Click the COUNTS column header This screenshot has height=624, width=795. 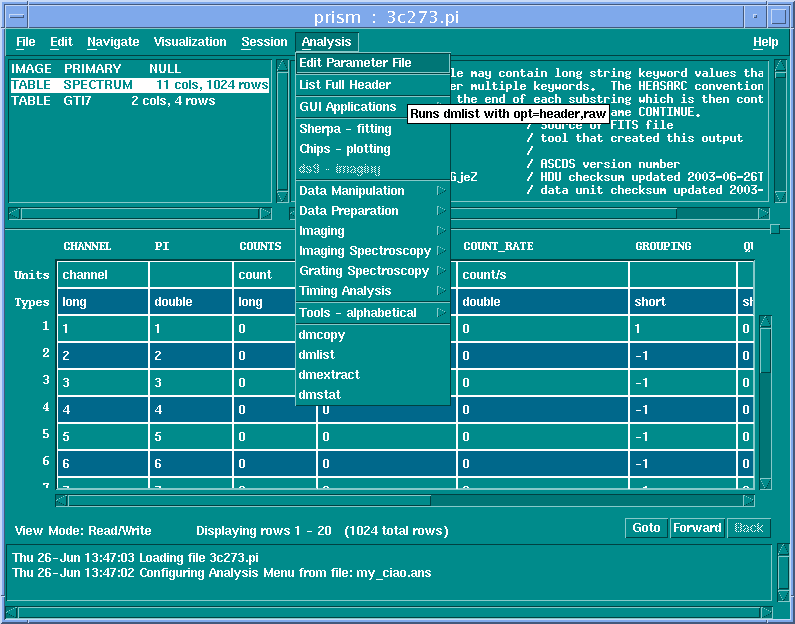click(261, 246)
